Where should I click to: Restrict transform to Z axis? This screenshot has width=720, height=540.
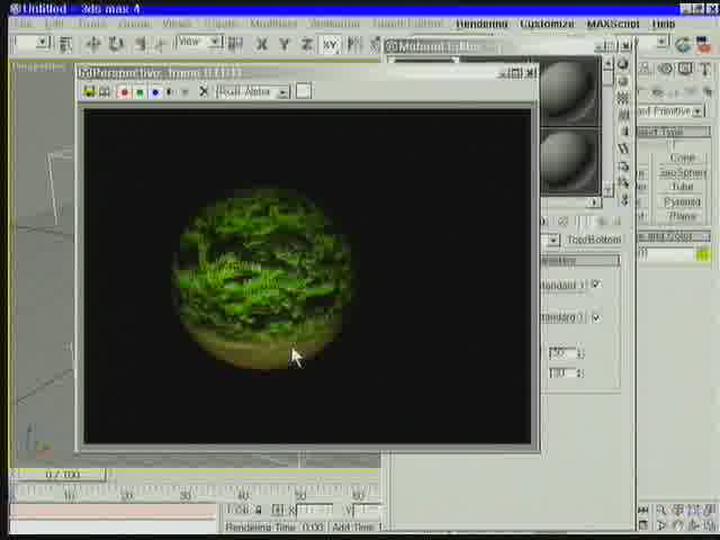(x=307, y=45)
